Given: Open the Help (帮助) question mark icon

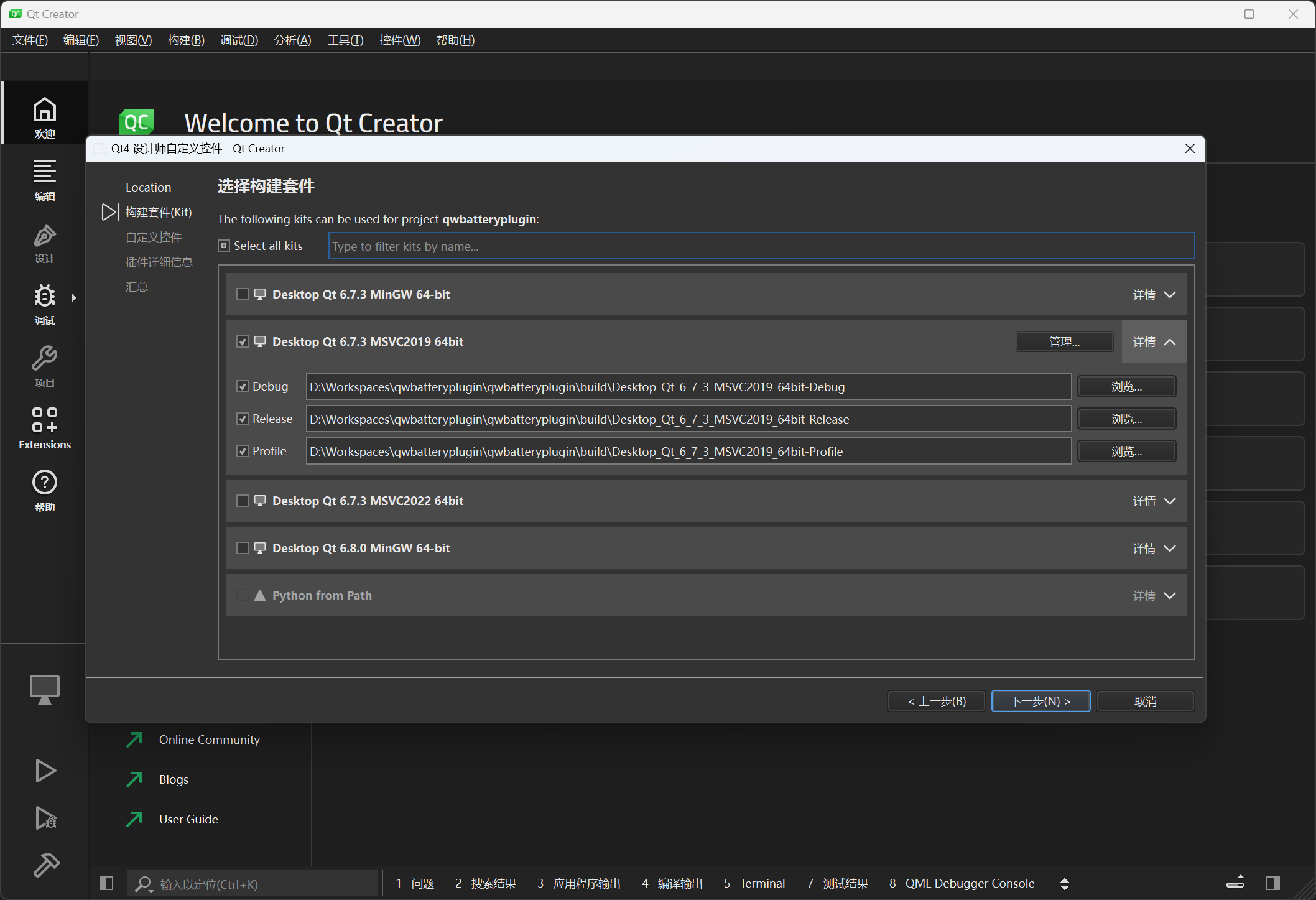Looking at the screenshot, I should pyautogui.click(x=44, y=491).
